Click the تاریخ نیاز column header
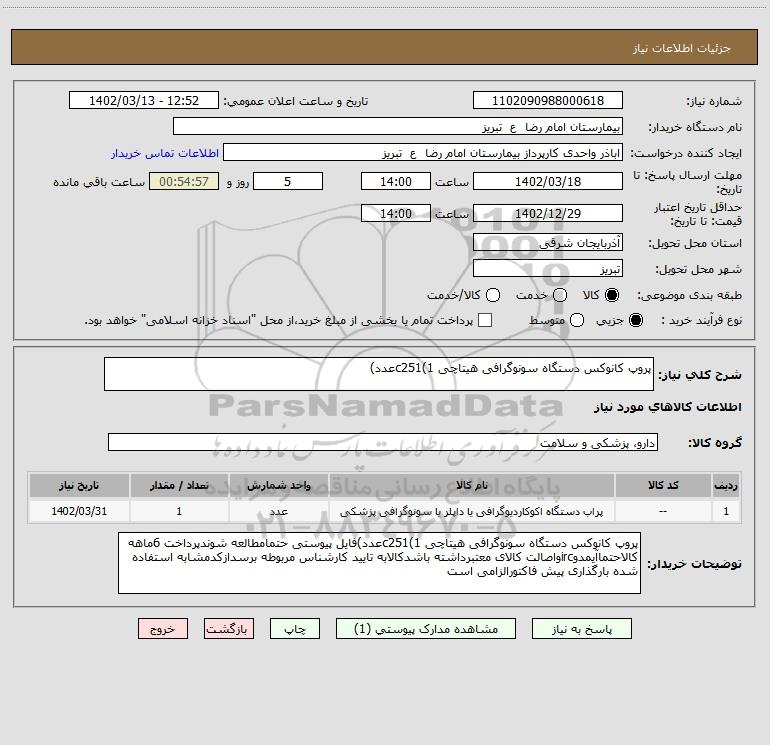 point(79,486)
